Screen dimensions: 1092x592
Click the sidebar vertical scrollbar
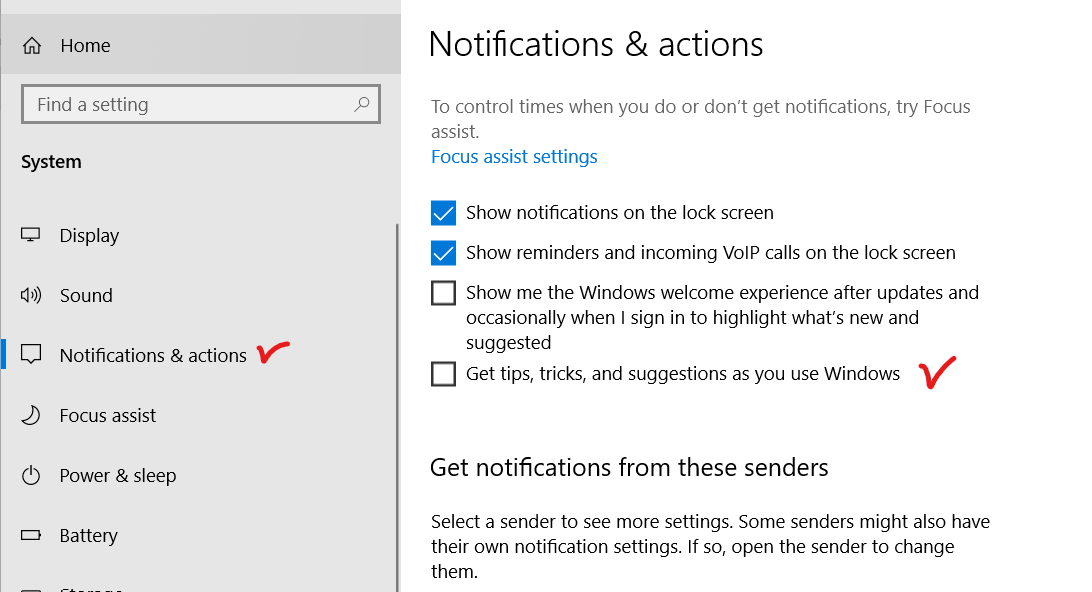[397, 400]
